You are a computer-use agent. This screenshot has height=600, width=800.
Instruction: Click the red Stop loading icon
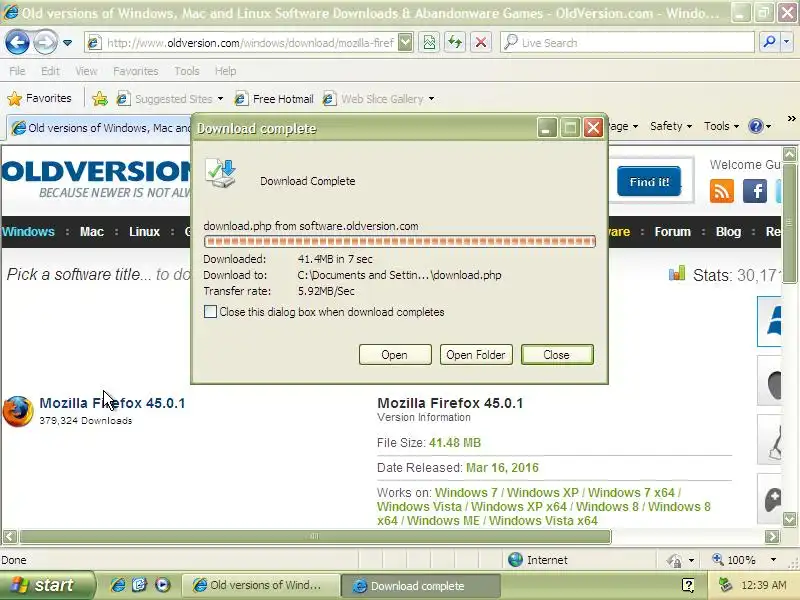pyautogui.click(x=481, y=43)
